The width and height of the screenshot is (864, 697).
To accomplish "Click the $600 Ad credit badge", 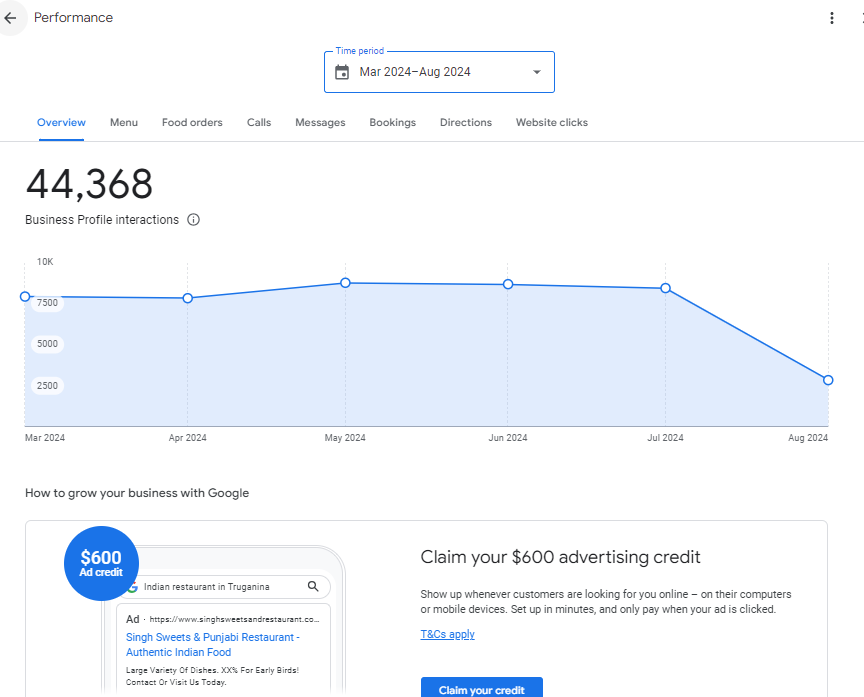I will click(x=101, y=563).
